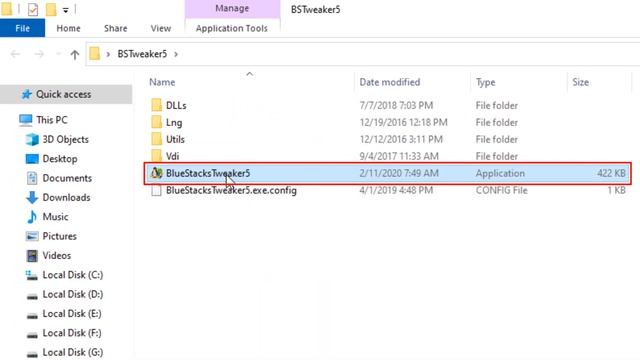Click the 3D Objects cube icon

[32, 140]
